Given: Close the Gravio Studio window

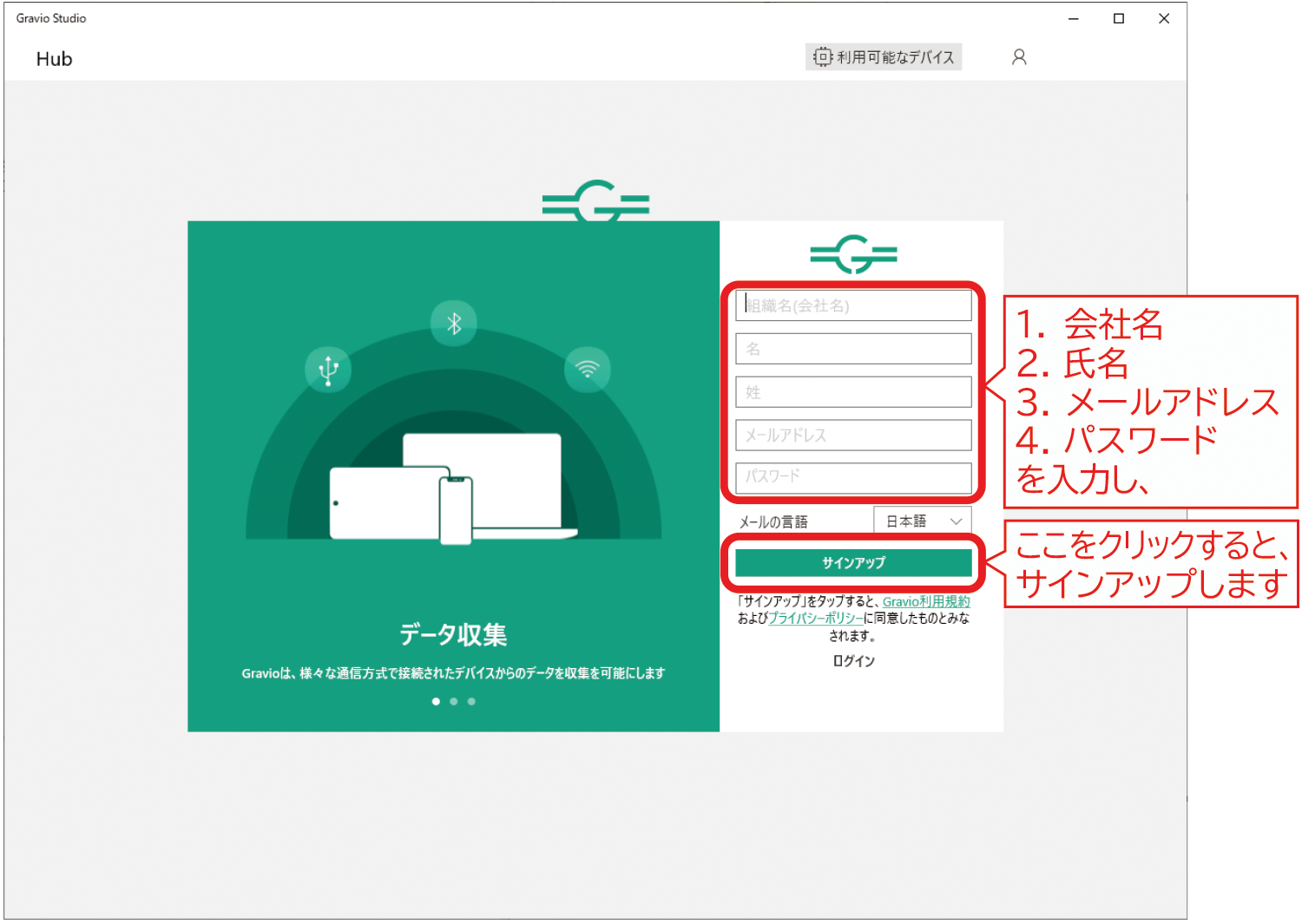Looking at the screenshot, I should pyautogui.click(x=1164, y=18).
